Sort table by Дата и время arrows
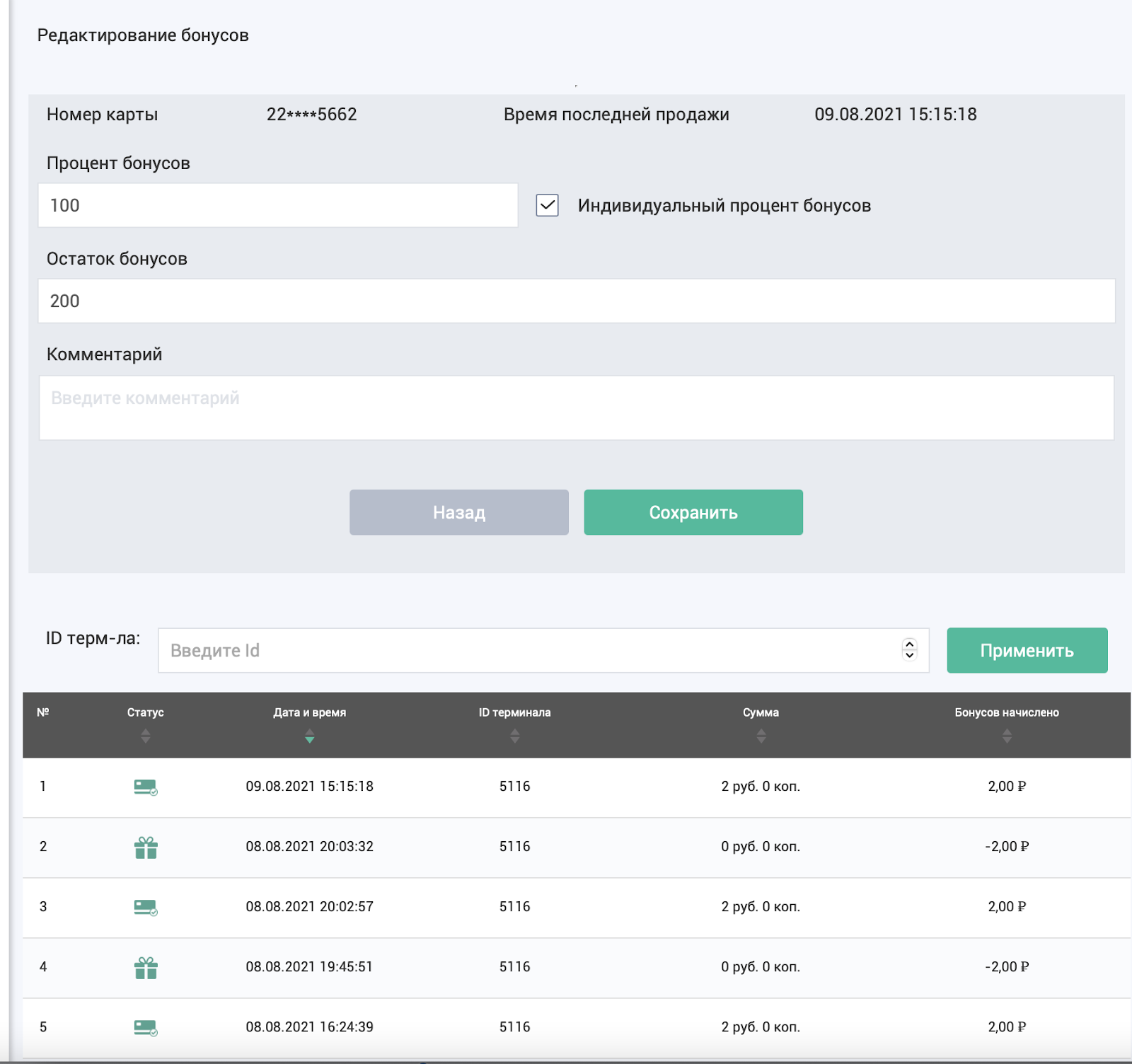Viewport: 1132px width, 1064px height. [309, 736]
